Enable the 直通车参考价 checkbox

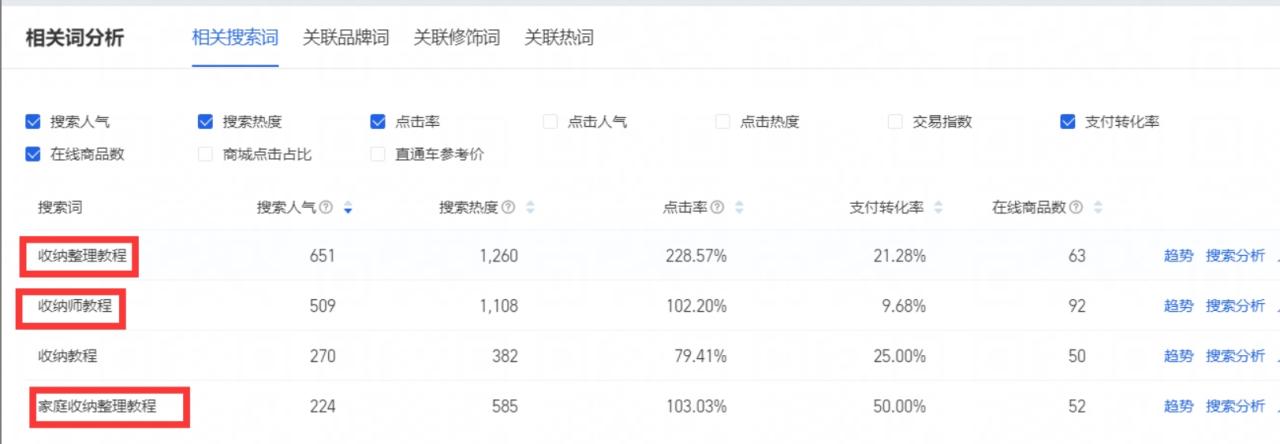[378, 154]
